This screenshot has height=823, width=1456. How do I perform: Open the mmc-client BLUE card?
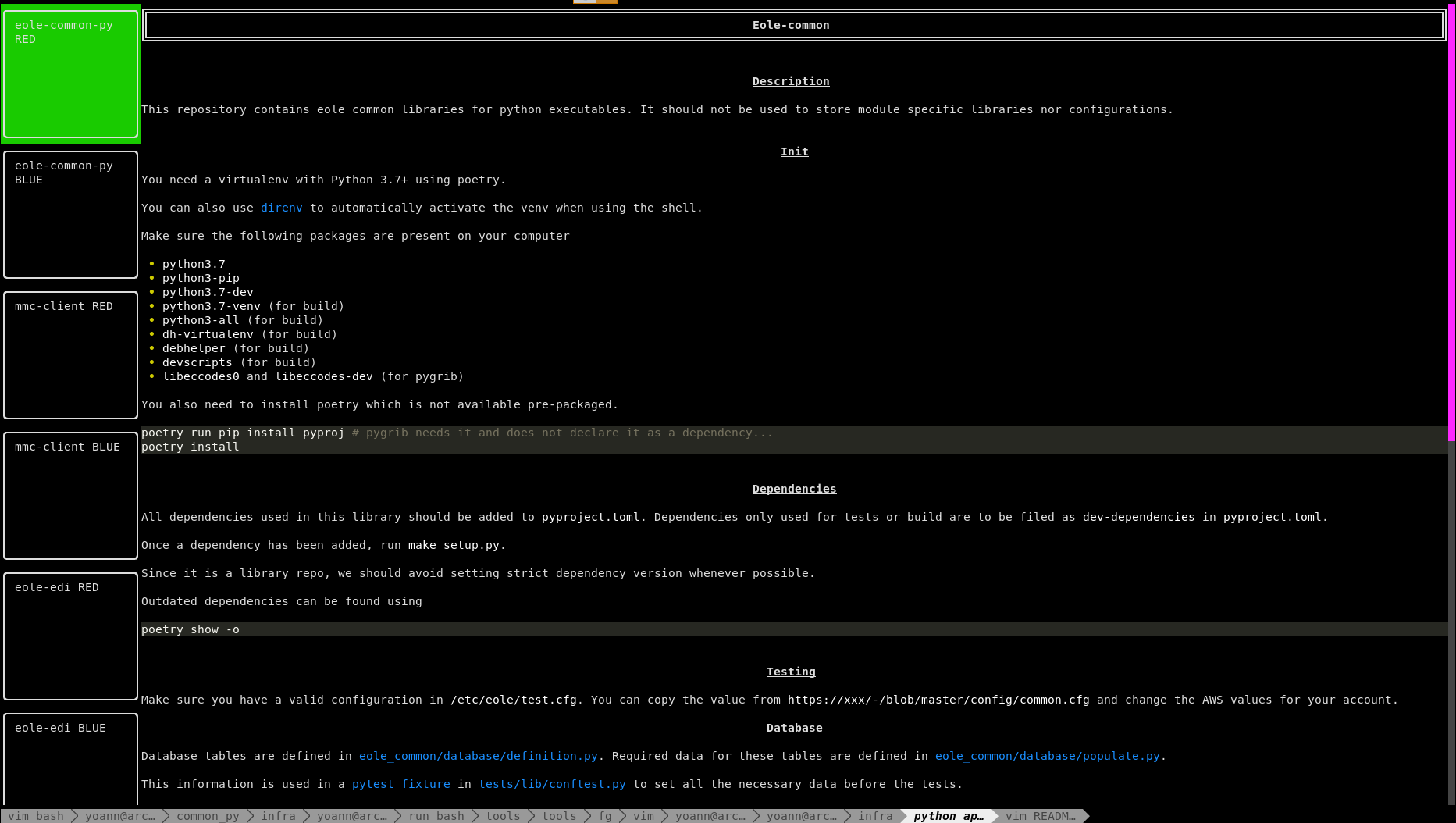click(70, 496)
